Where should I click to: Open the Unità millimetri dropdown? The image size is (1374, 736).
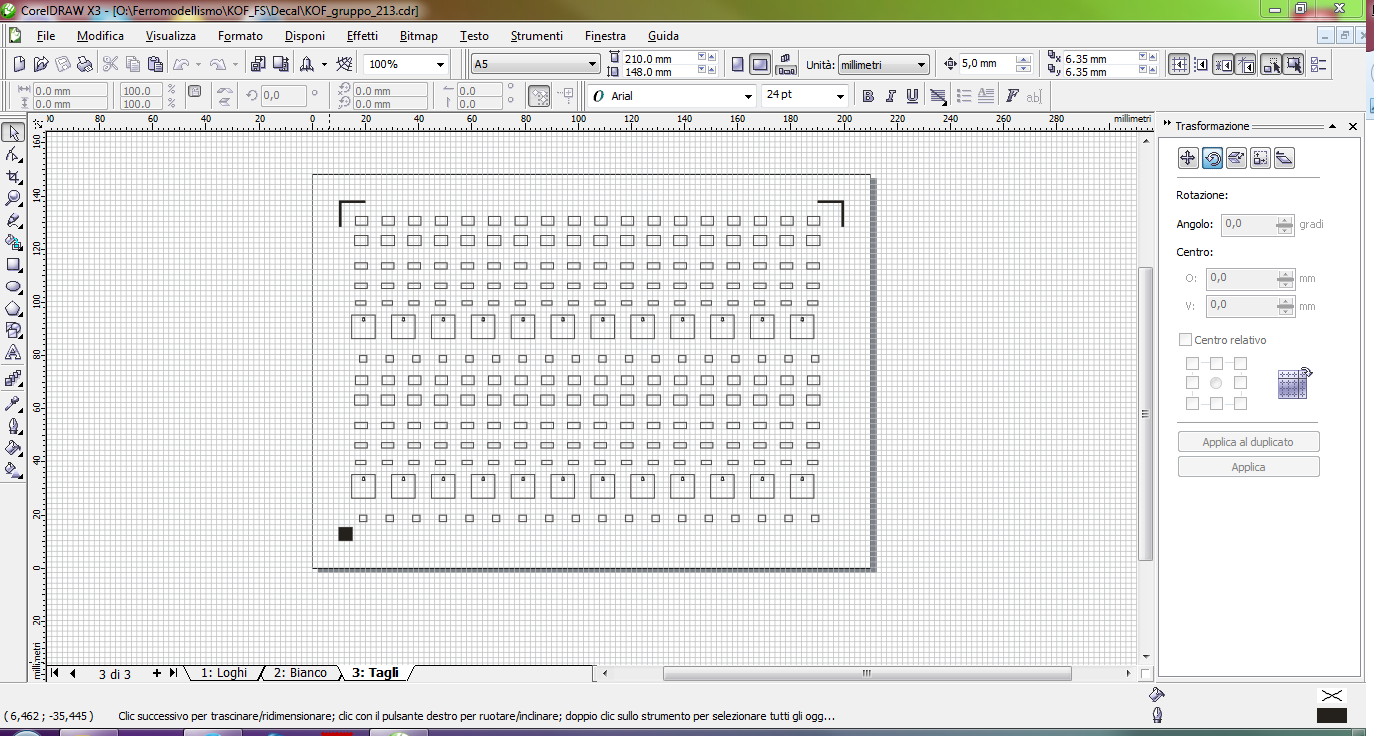921,64
